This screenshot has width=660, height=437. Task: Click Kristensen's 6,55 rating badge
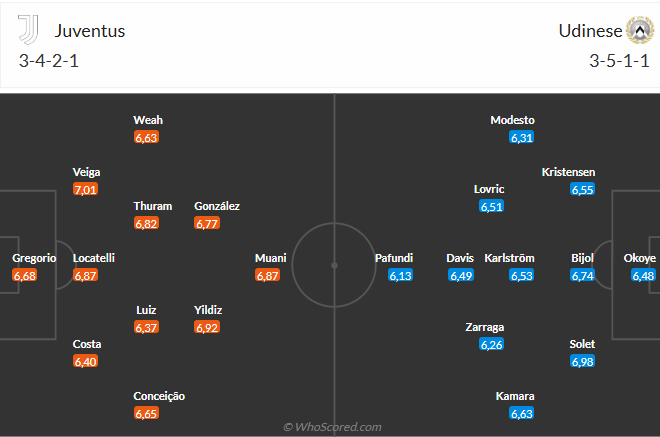pos(582,189)
